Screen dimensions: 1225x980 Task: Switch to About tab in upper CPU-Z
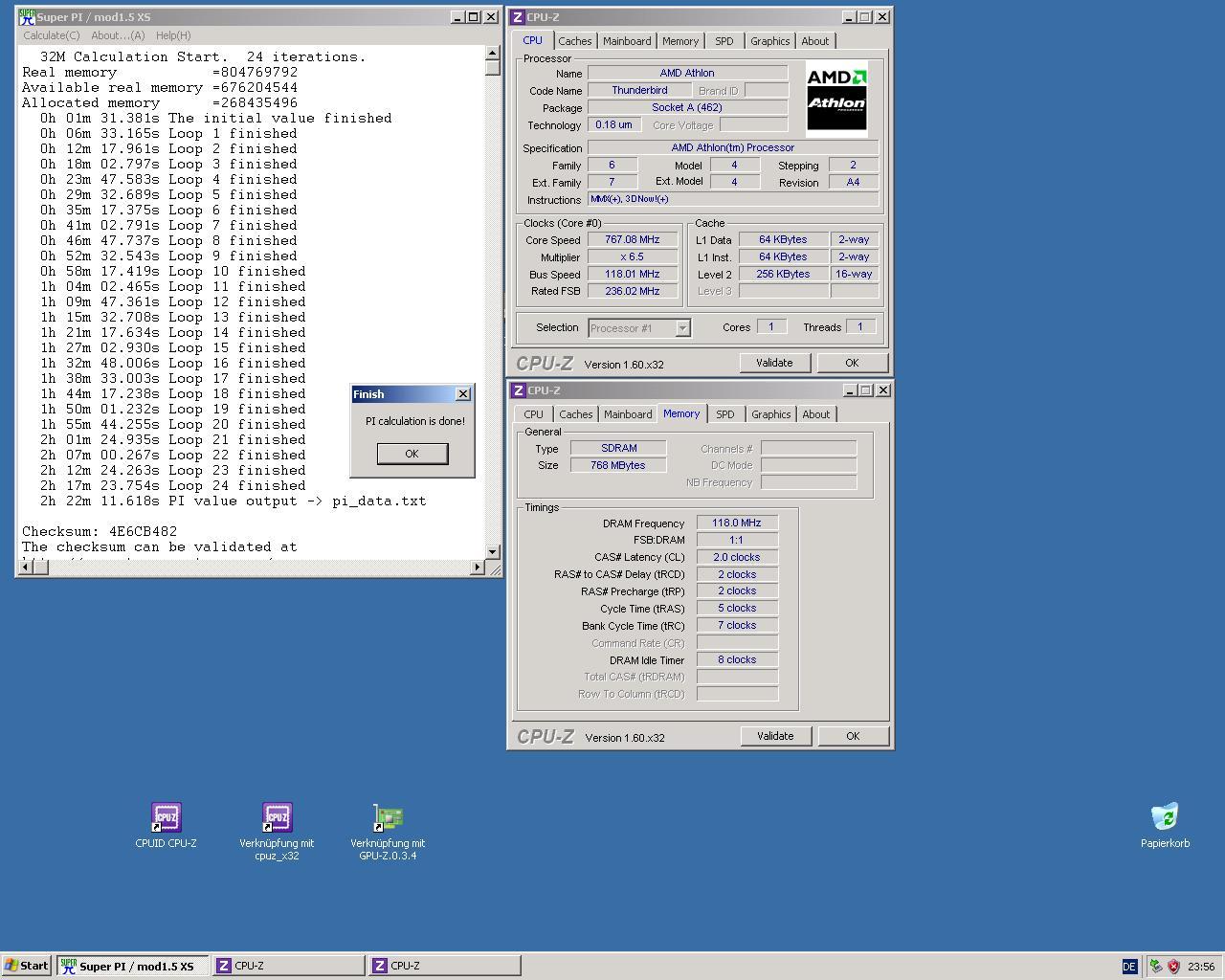pos(815,41)
